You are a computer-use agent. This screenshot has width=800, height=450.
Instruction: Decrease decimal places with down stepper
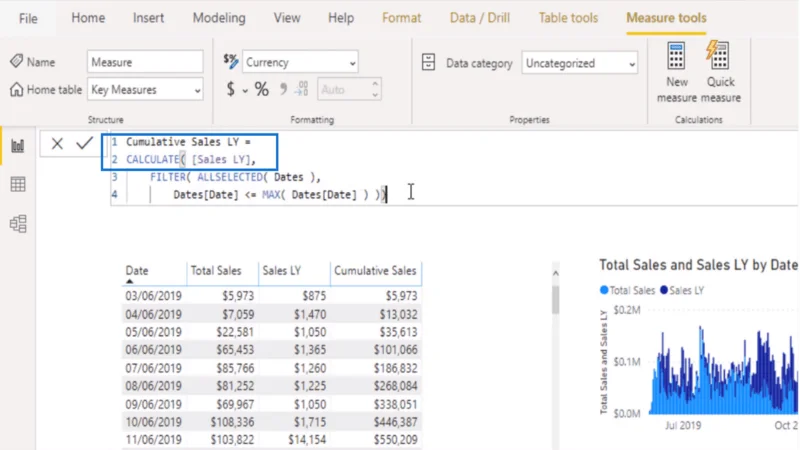pyautogui.click(x=375, y=95)
